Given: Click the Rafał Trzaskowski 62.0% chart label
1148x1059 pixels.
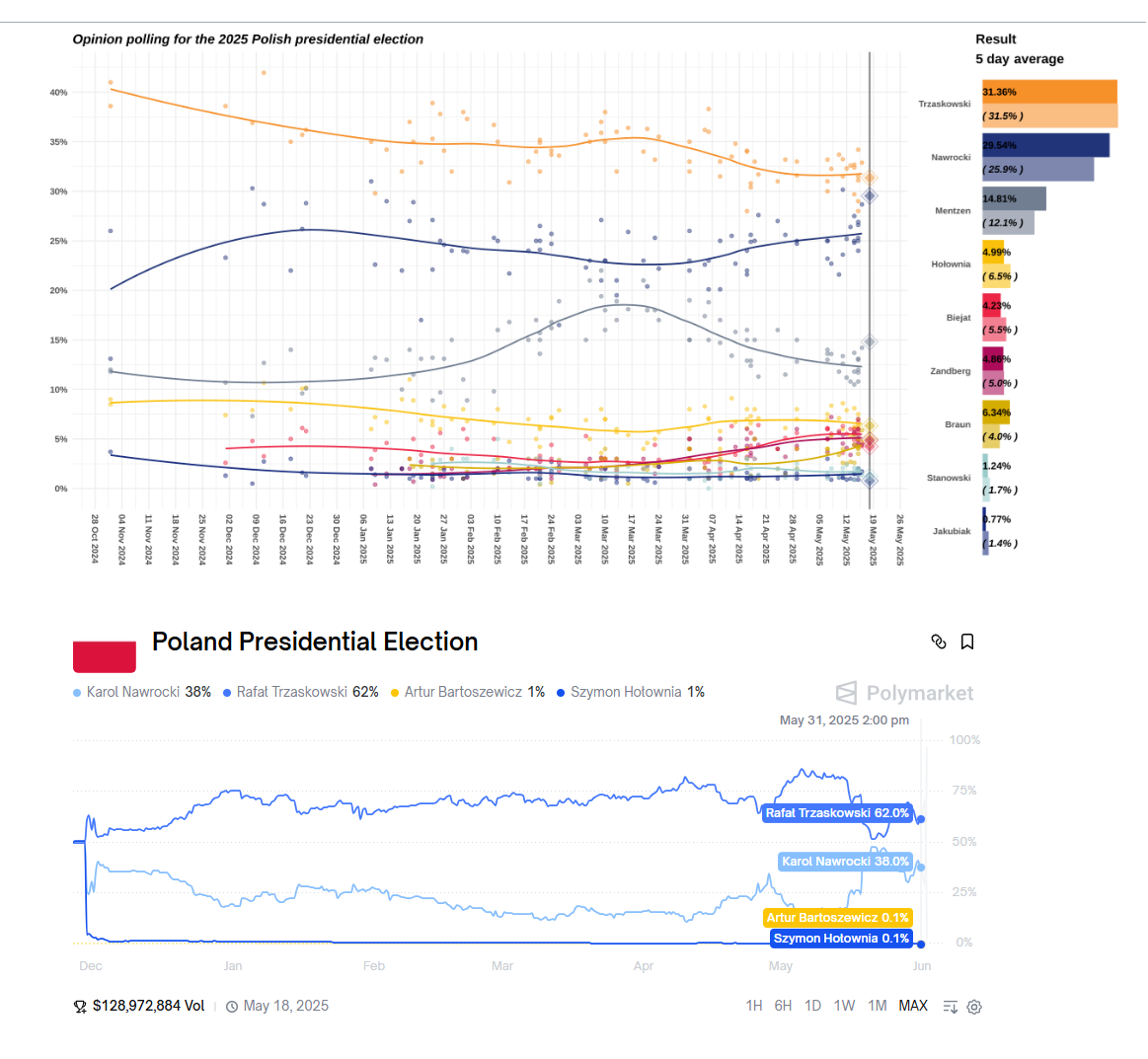Looking at the screenshot, I should 837,813.
